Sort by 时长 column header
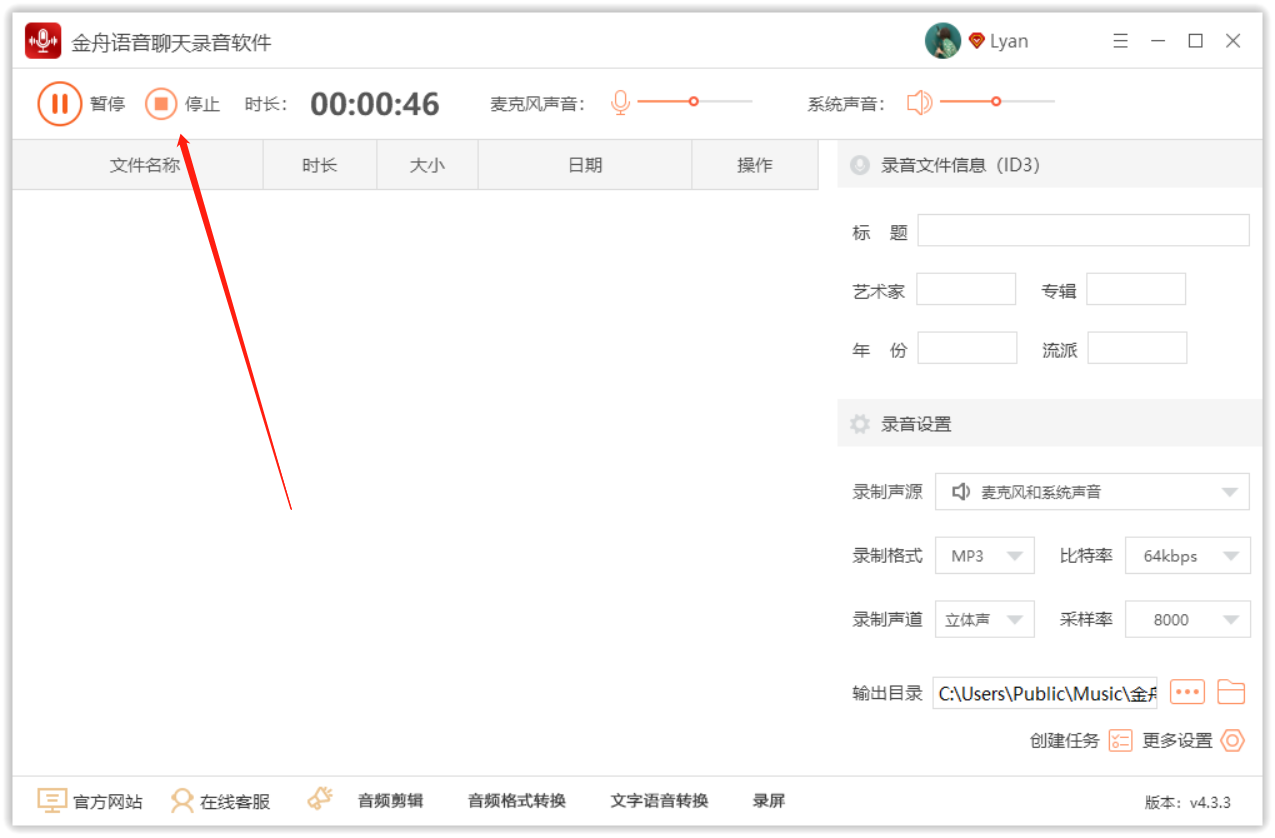1275x838 pixels. point(320,165)
